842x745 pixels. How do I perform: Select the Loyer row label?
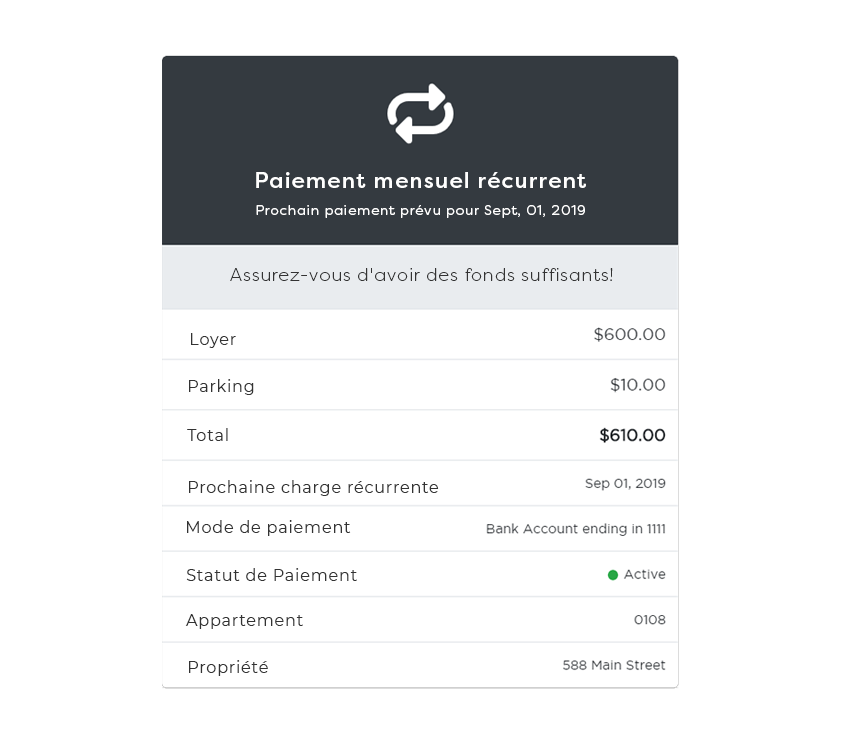(x=213, y=340)
